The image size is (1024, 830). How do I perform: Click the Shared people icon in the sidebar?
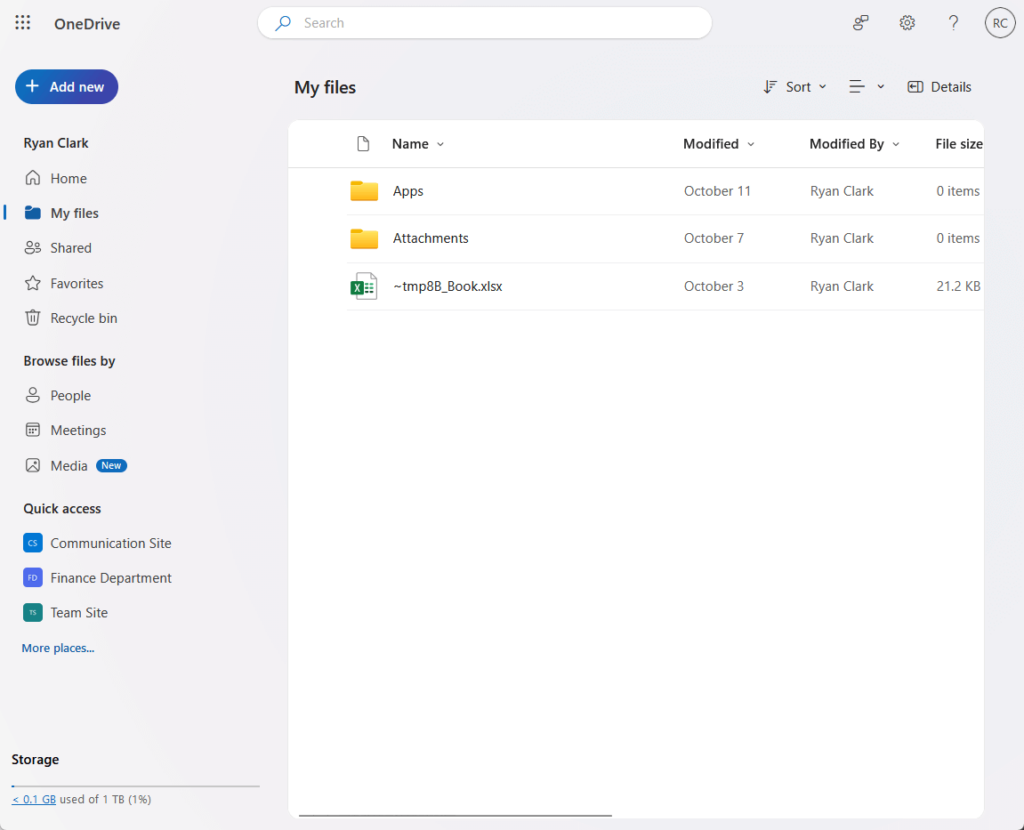(x=33, y=247)
